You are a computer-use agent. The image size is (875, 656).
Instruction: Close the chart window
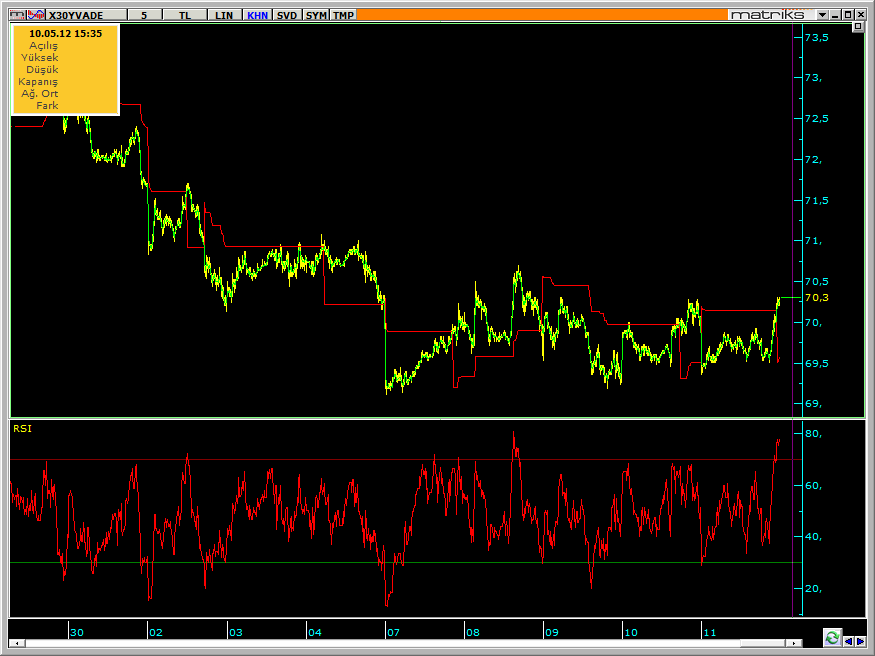[860, 15]
